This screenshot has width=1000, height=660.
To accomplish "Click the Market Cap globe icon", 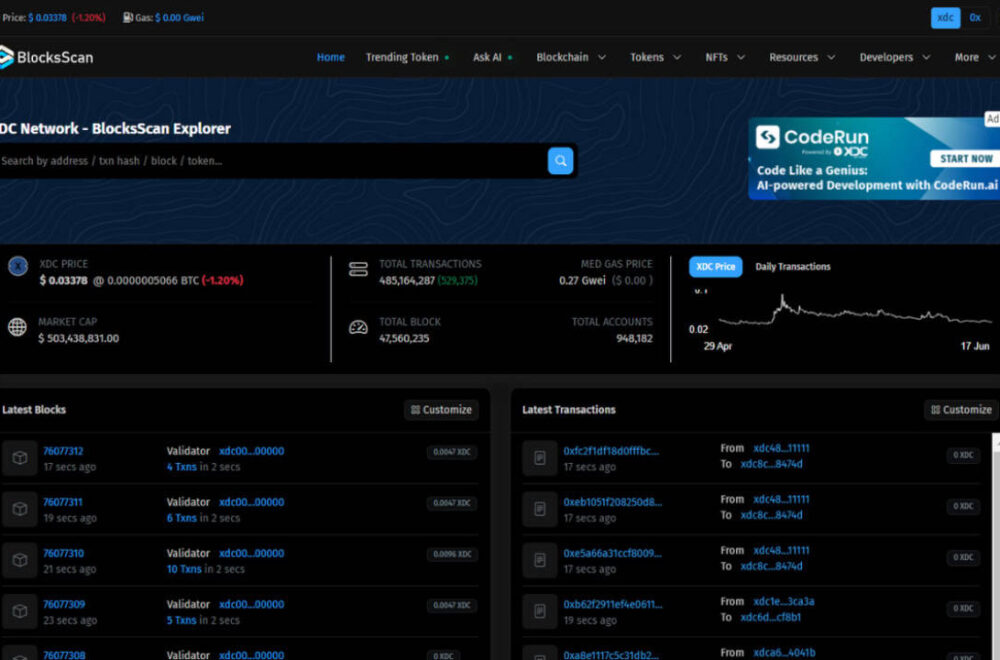I will point(17,327).
